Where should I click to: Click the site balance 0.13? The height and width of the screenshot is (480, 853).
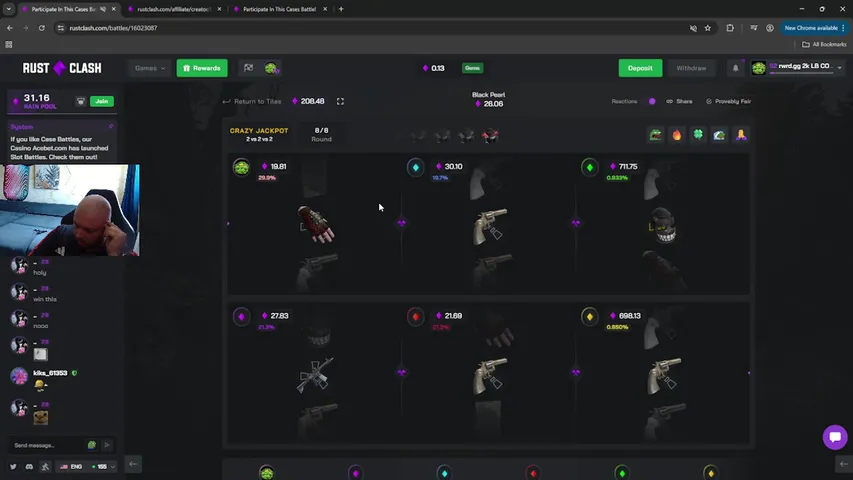pyautogui.click(x=434, y=68)
